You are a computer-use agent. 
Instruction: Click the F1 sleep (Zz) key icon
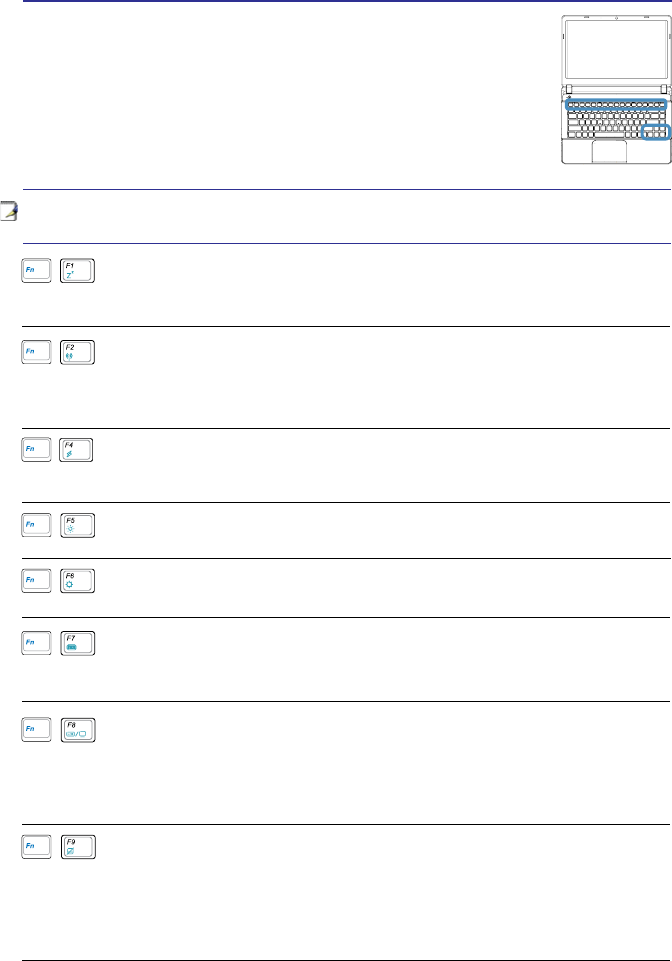(77, 271)
